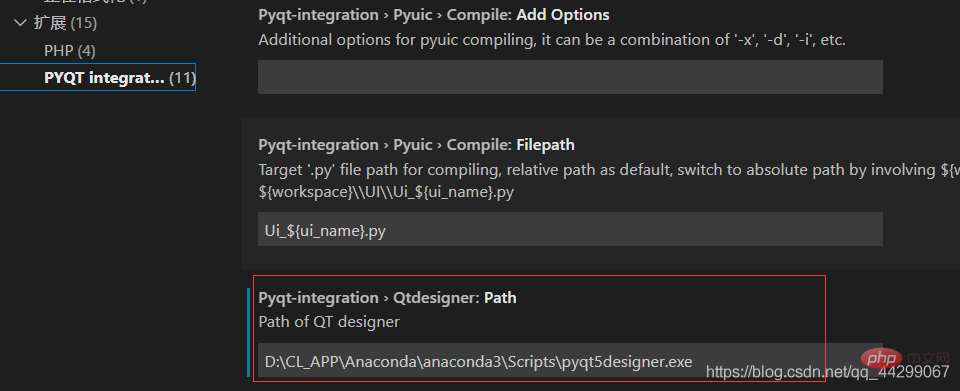Click the blog.csdn.net URL watermark text
The width and height of the screenshot is (960, 391).
tap(827, 372)
